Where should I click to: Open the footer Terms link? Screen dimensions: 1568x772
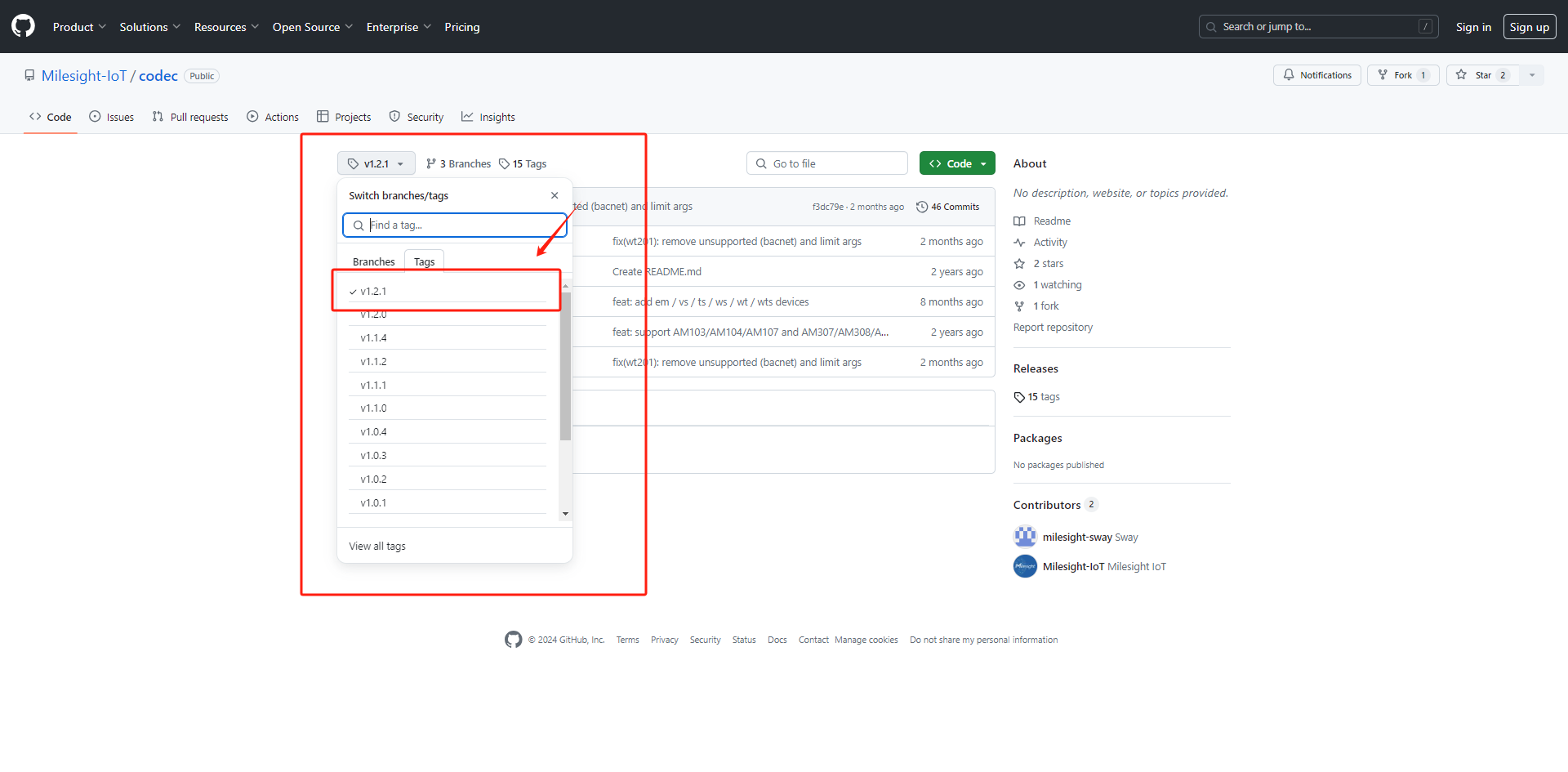coord(627,640)
